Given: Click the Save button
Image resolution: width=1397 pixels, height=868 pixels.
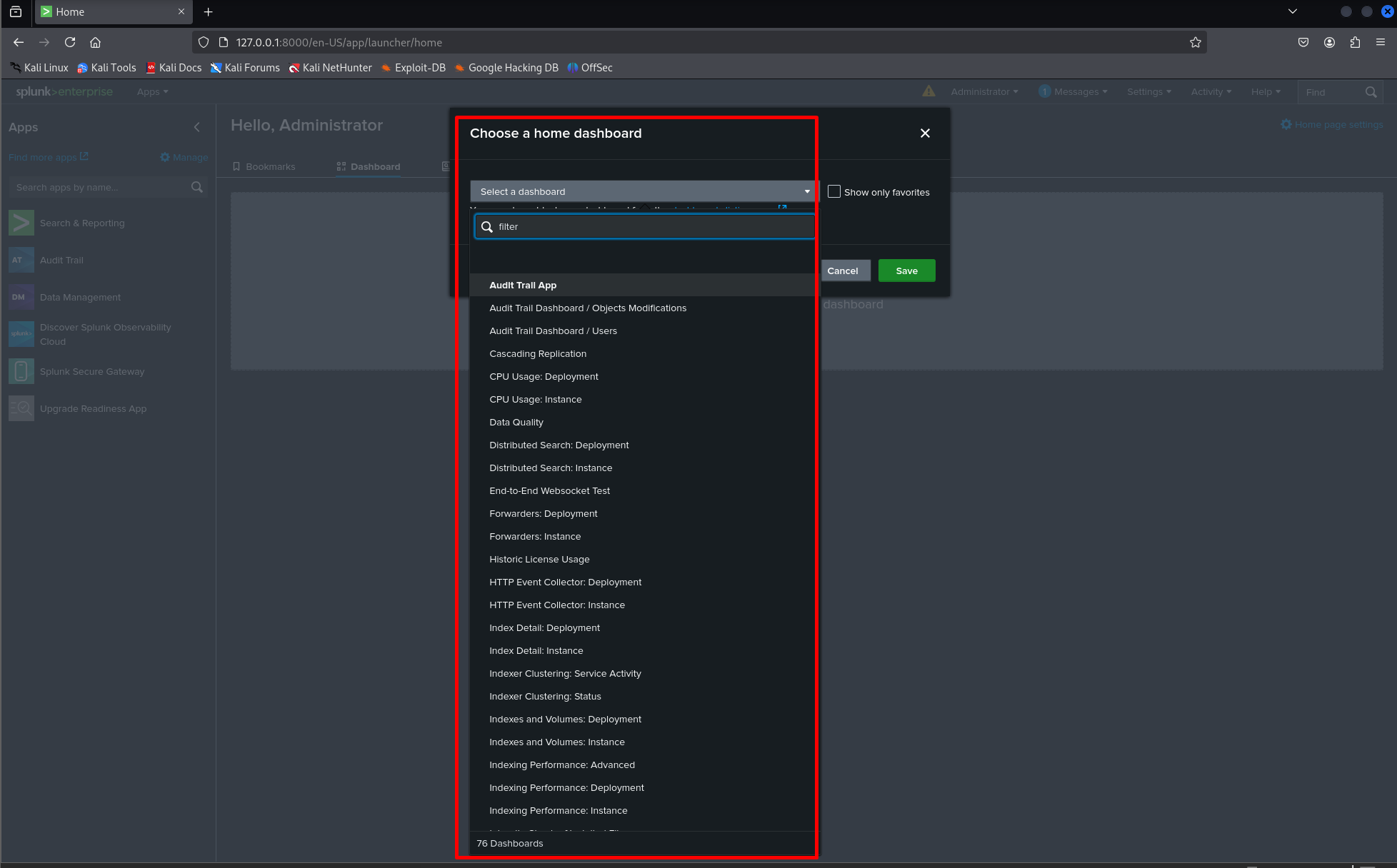Looking at the screenshot, I should point(906,271).
